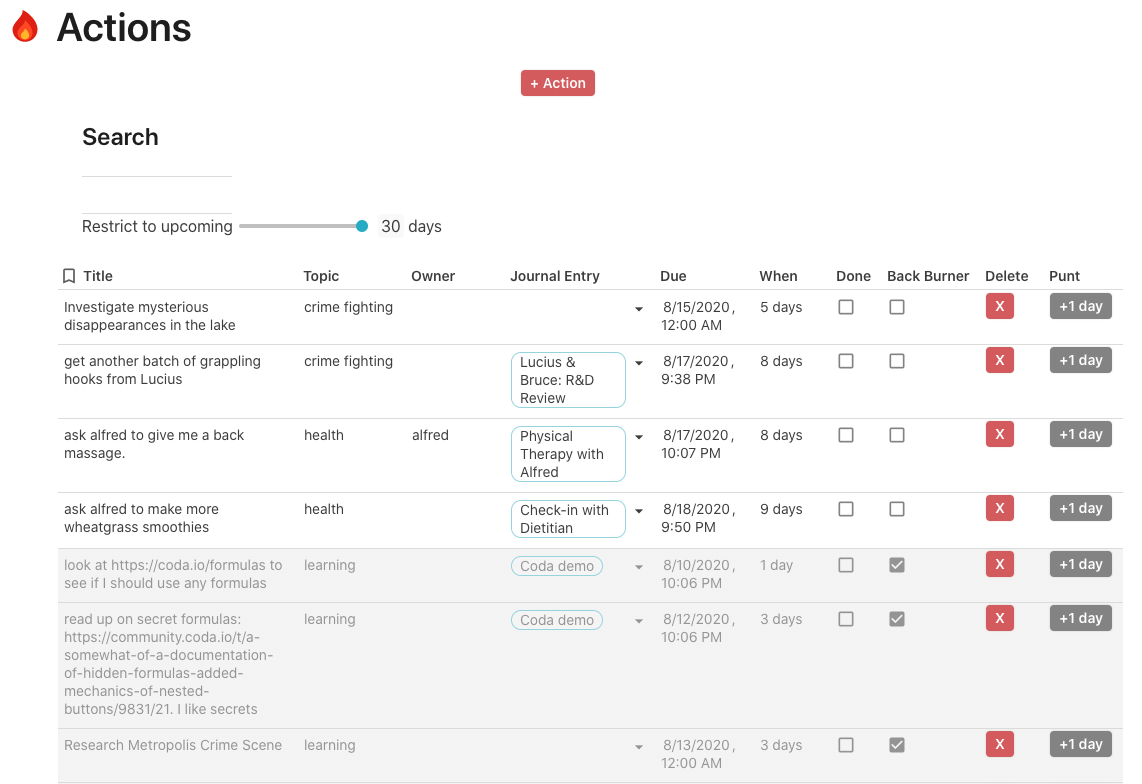Image resolution: width=1142 pixels, height=784 pixels.
Task: Delete the mysterious disappearances action row
Action: (x=999, y=307)
